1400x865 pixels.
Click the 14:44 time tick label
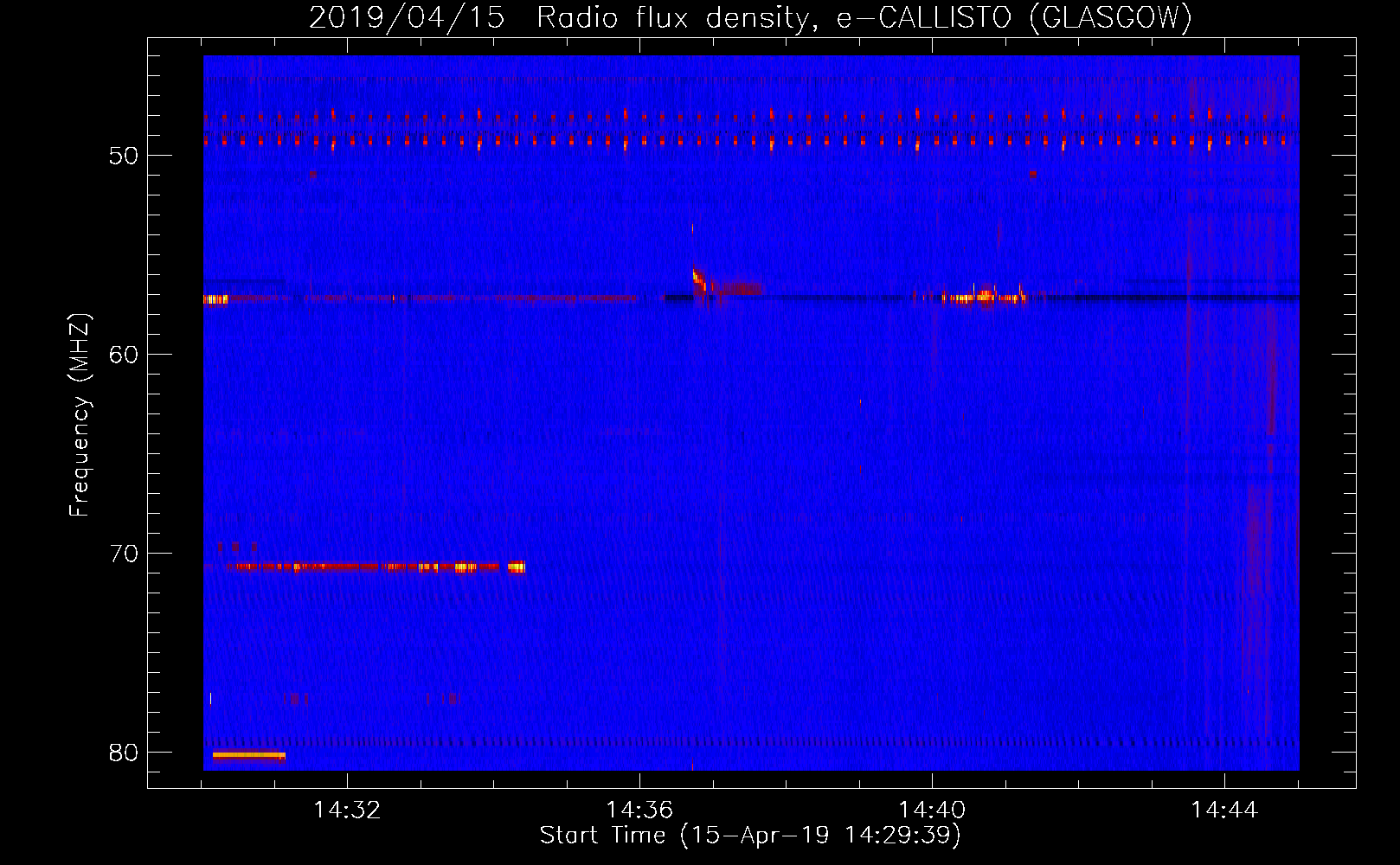(1224, 811)
